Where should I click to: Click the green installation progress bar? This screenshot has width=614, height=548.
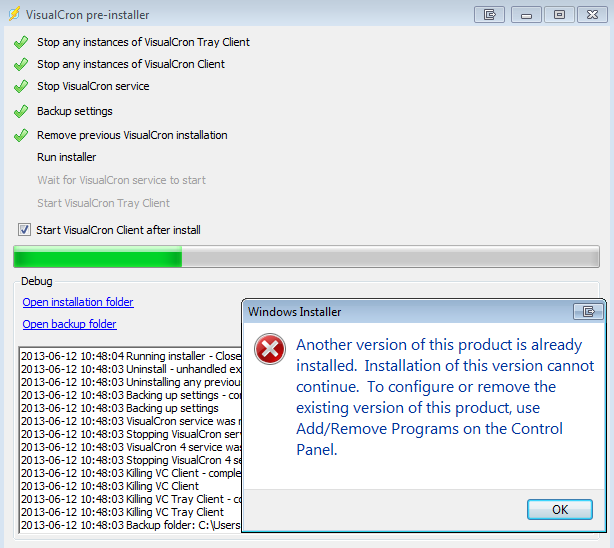click(306, 257)
